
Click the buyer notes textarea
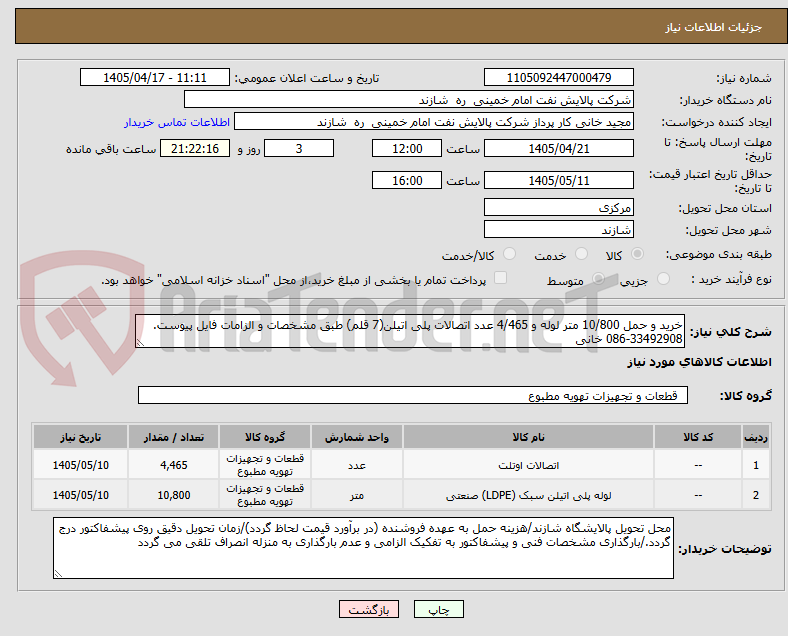tap(363, 548)
